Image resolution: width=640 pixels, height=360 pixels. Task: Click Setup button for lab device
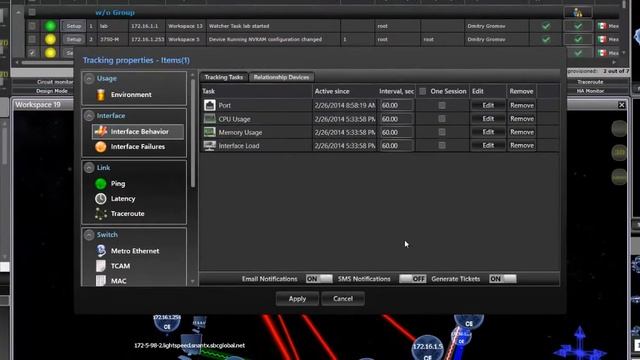point(74,26)
